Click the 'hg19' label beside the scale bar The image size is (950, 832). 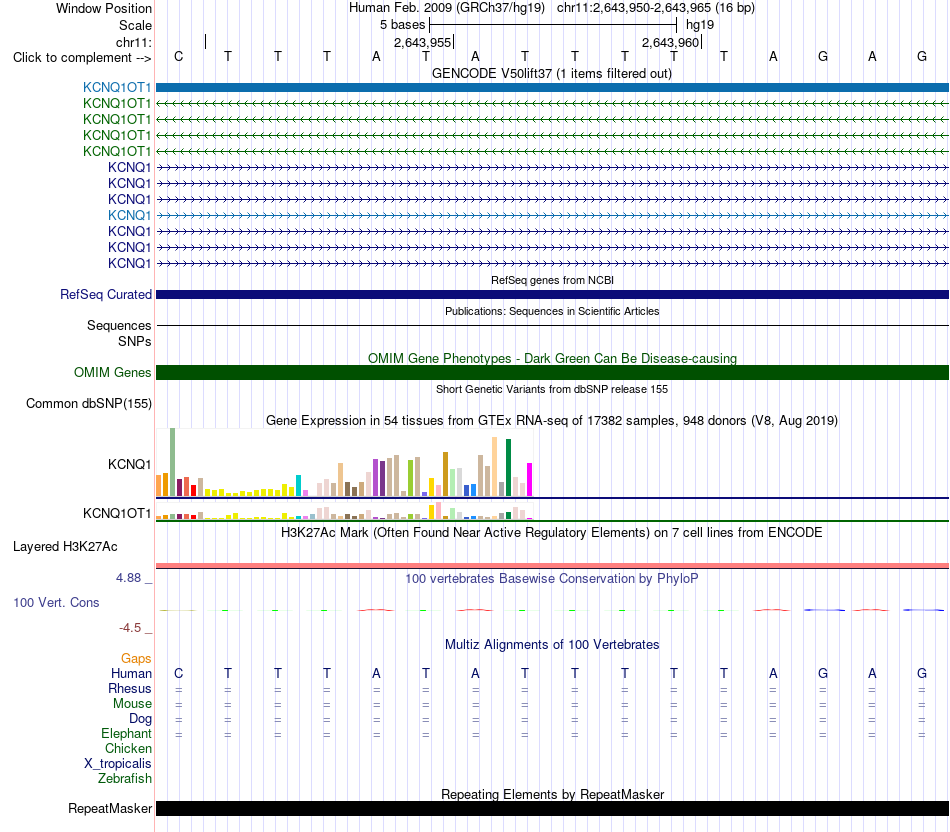pyautogui.click(x=700, y=25)
